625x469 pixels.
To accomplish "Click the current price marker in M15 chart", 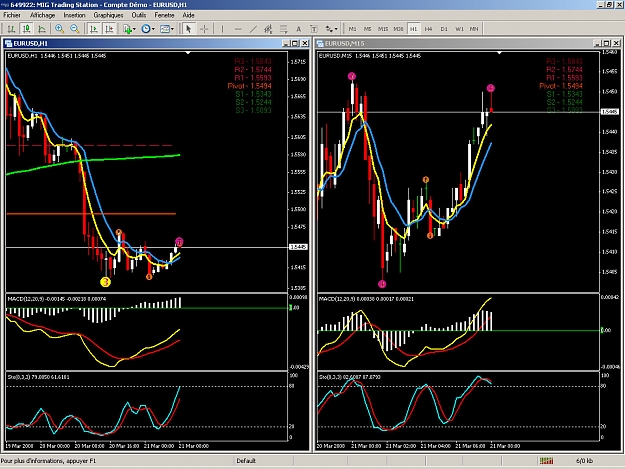I will pyautogui.click(x=610, y=112).
